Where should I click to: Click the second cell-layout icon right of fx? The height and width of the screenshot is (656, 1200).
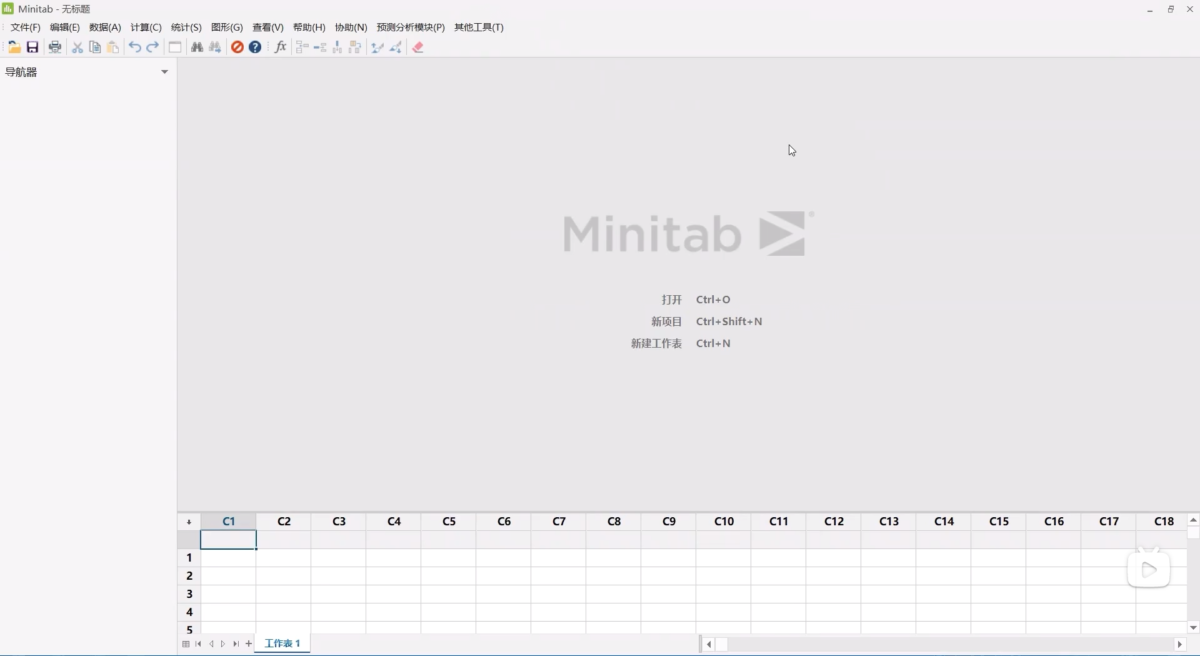tap(320, 47)
